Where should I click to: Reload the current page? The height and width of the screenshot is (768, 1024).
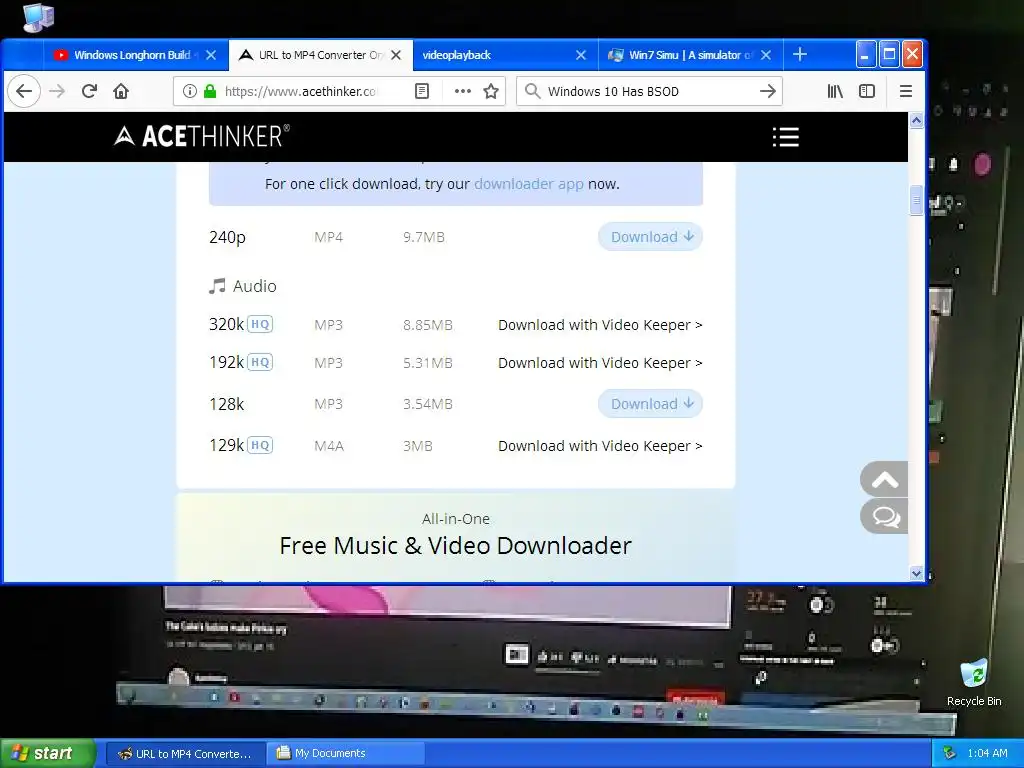point(89,91)
